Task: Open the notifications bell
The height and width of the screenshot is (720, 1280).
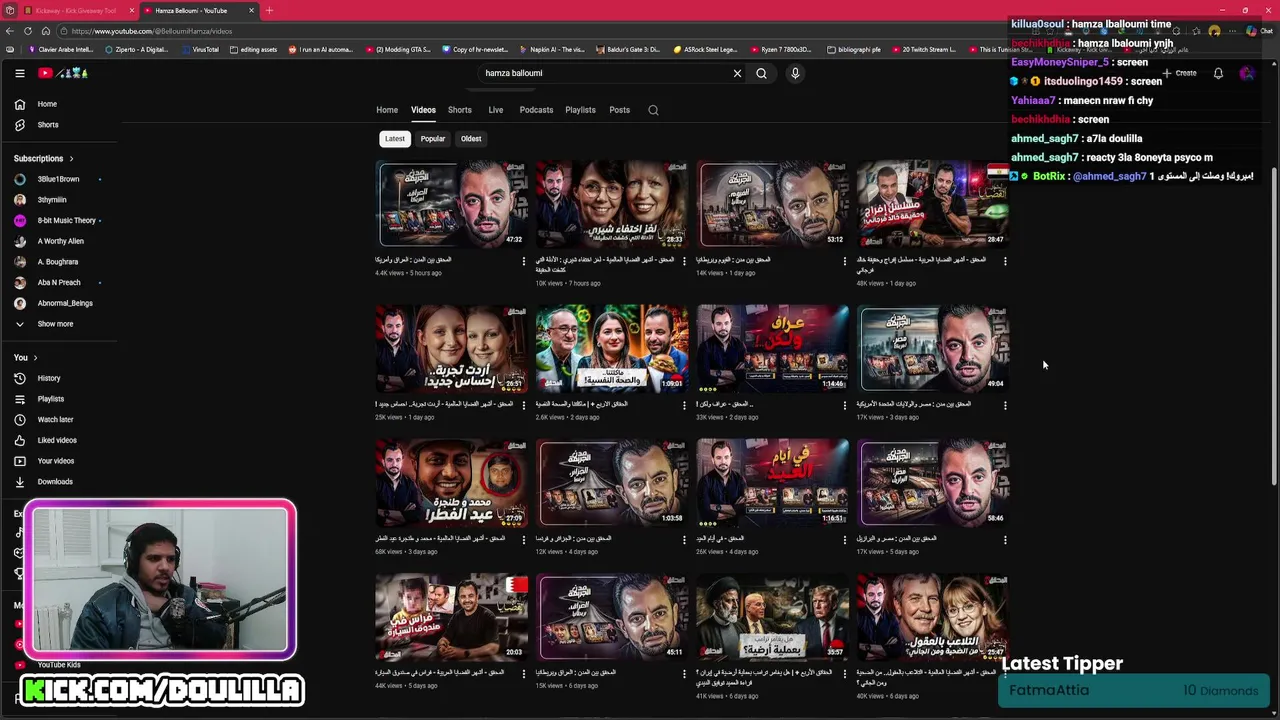Action: tap(1218, 73)
